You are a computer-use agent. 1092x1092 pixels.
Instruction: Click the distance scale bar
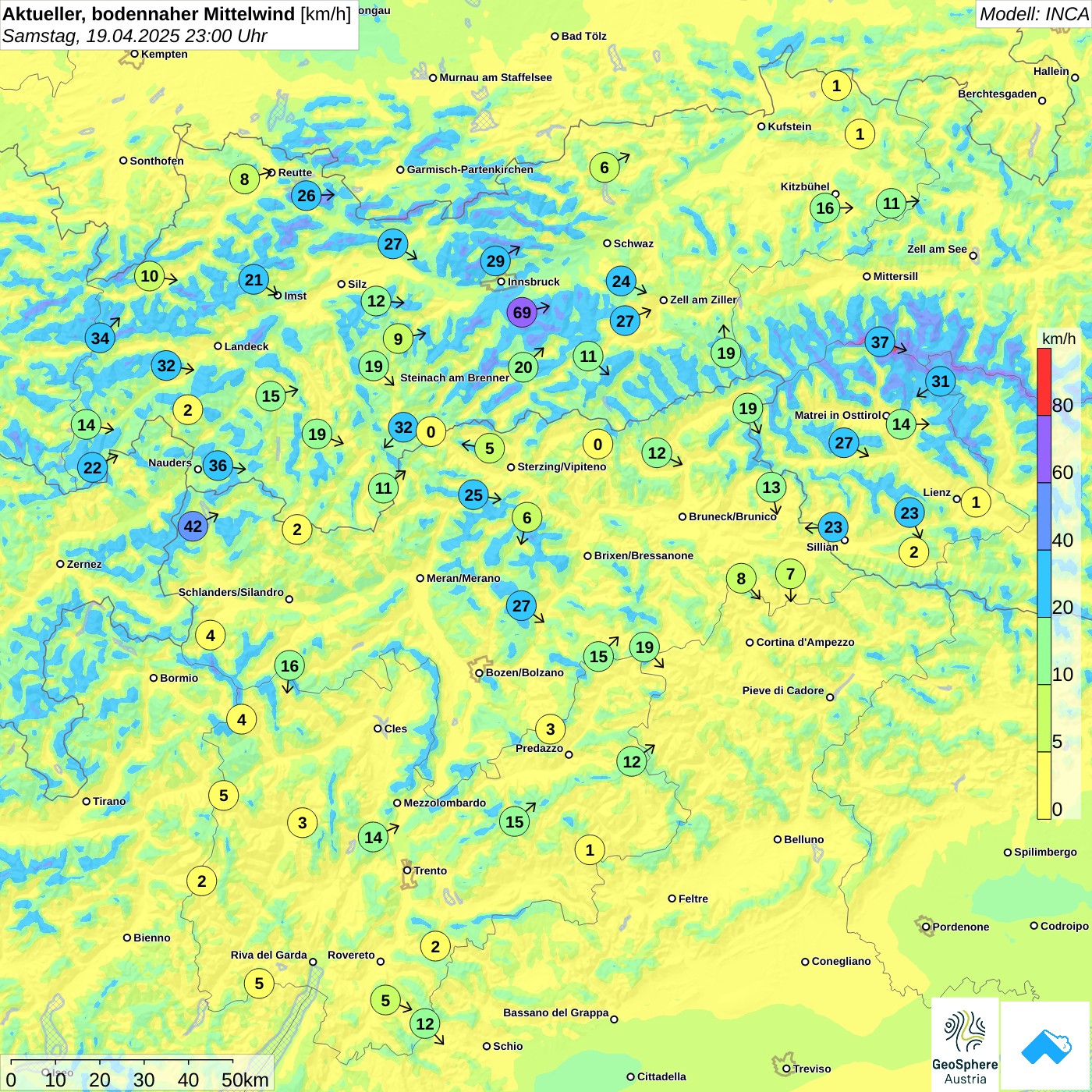[x=136, y=1073]
